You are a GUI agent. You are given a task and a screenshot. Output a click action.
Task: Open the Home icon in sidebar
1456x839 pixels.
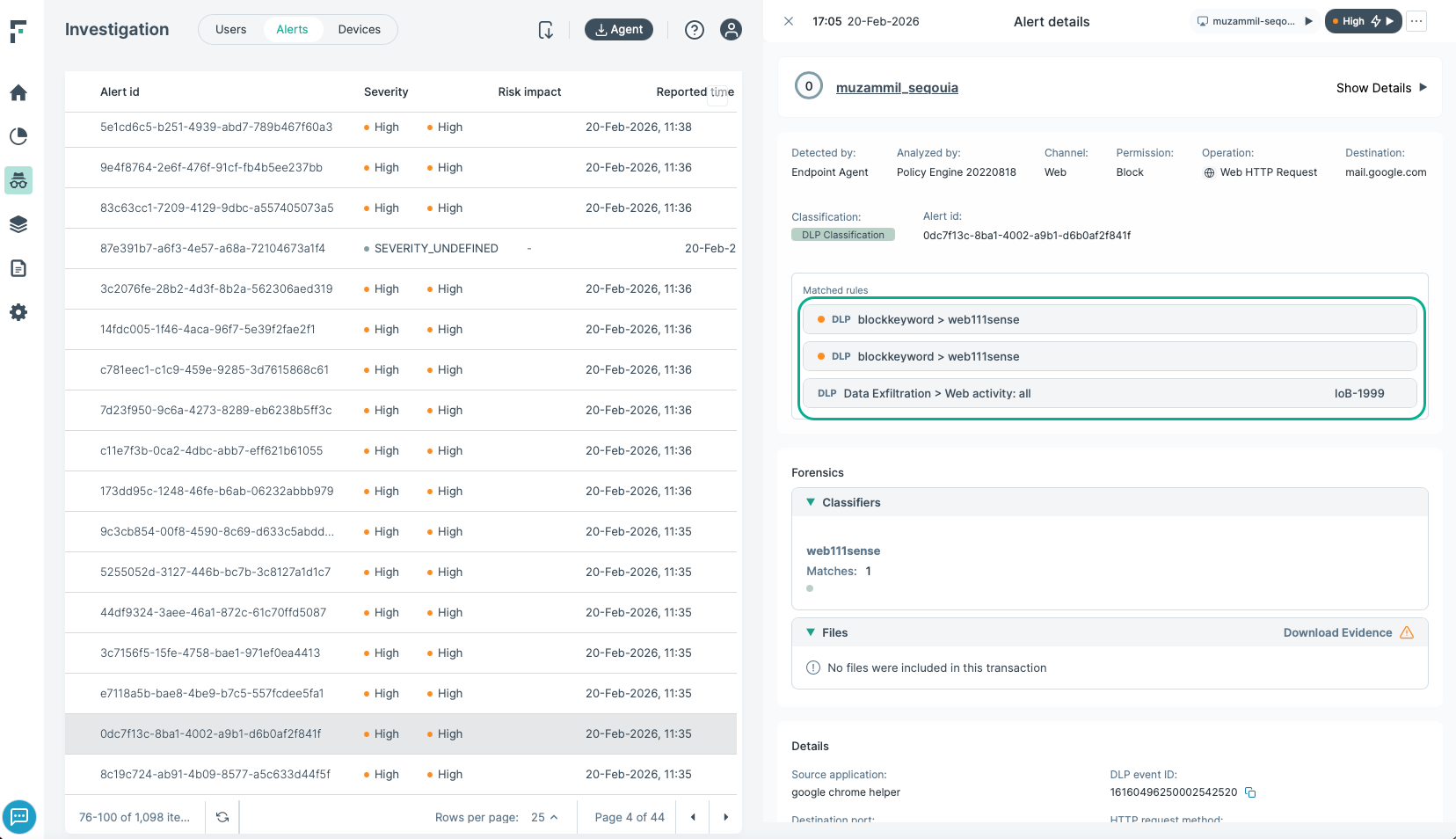tap(18, 92)
